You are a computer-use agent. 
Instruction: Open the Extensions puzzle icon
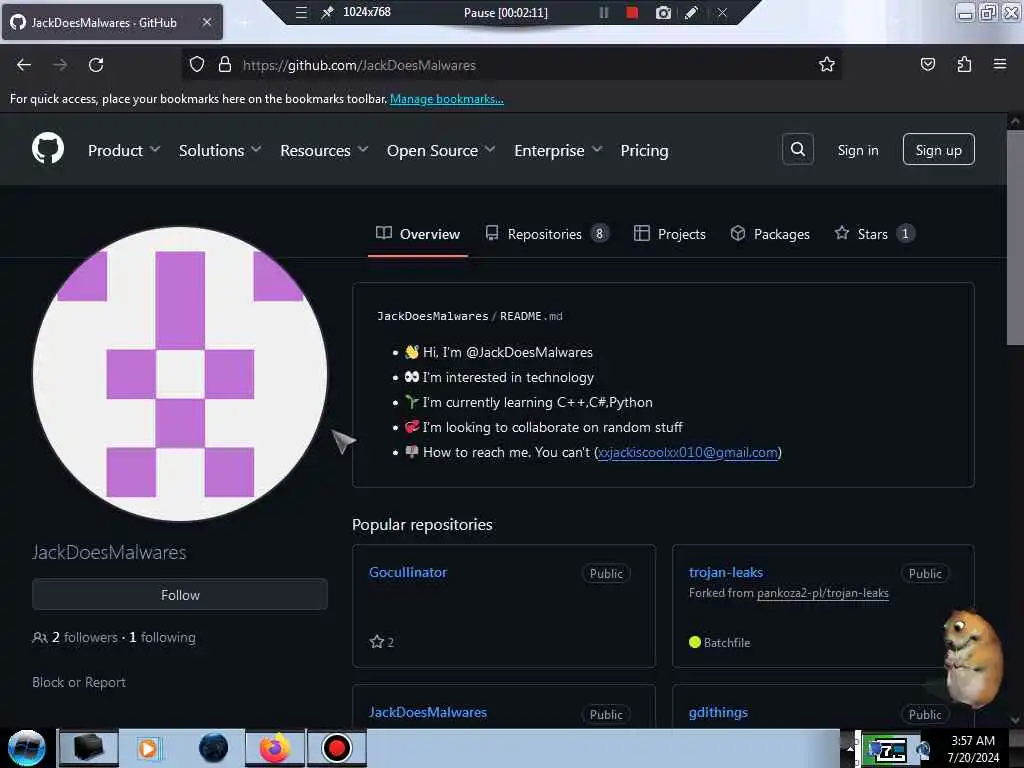964,65
